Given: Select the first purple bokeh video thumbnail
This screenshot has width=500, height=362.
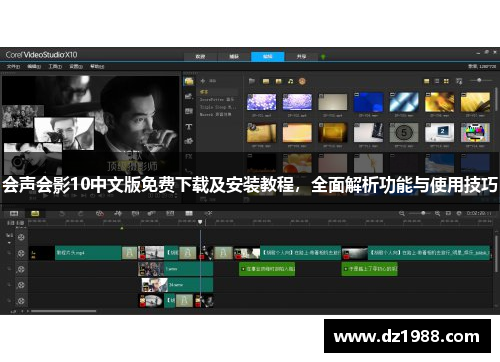Looking at the screenshot, I should click(x=262, y=102).
